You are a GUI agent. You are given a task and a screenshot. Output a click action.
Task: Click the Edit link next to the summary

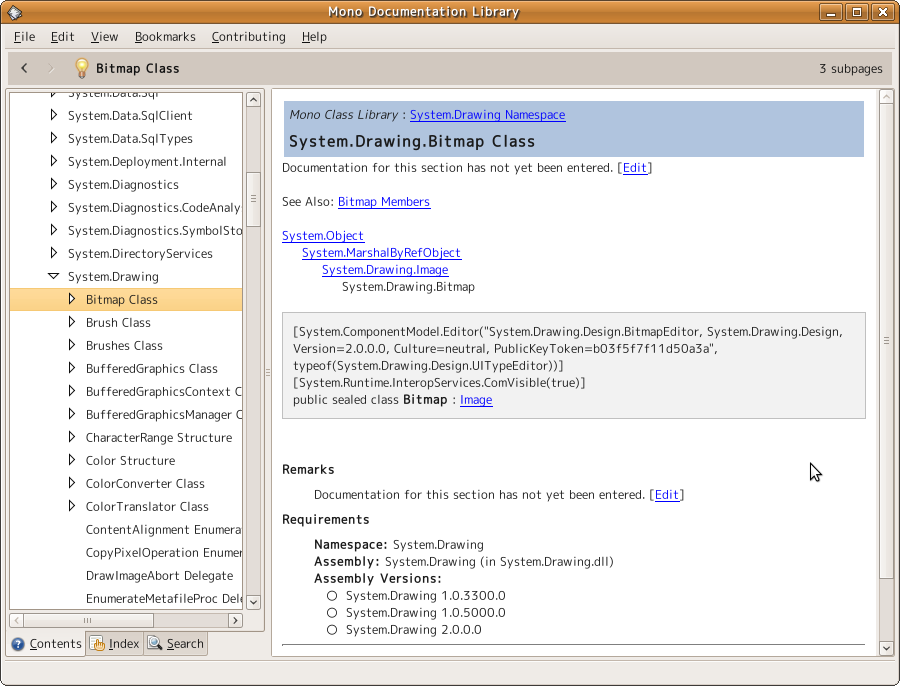pos(635,168)
